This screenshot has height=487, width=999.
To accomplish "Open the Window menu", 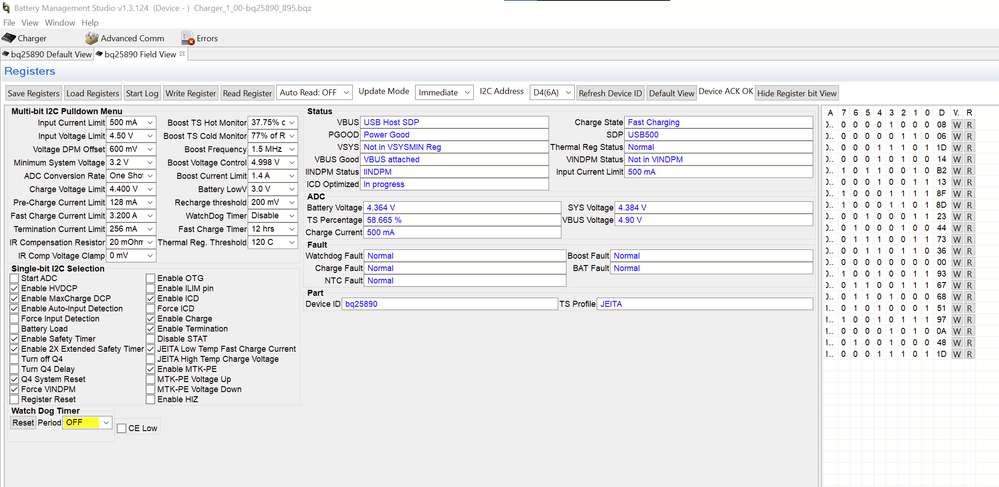I will pyautogui.click(x=60, y=23).
